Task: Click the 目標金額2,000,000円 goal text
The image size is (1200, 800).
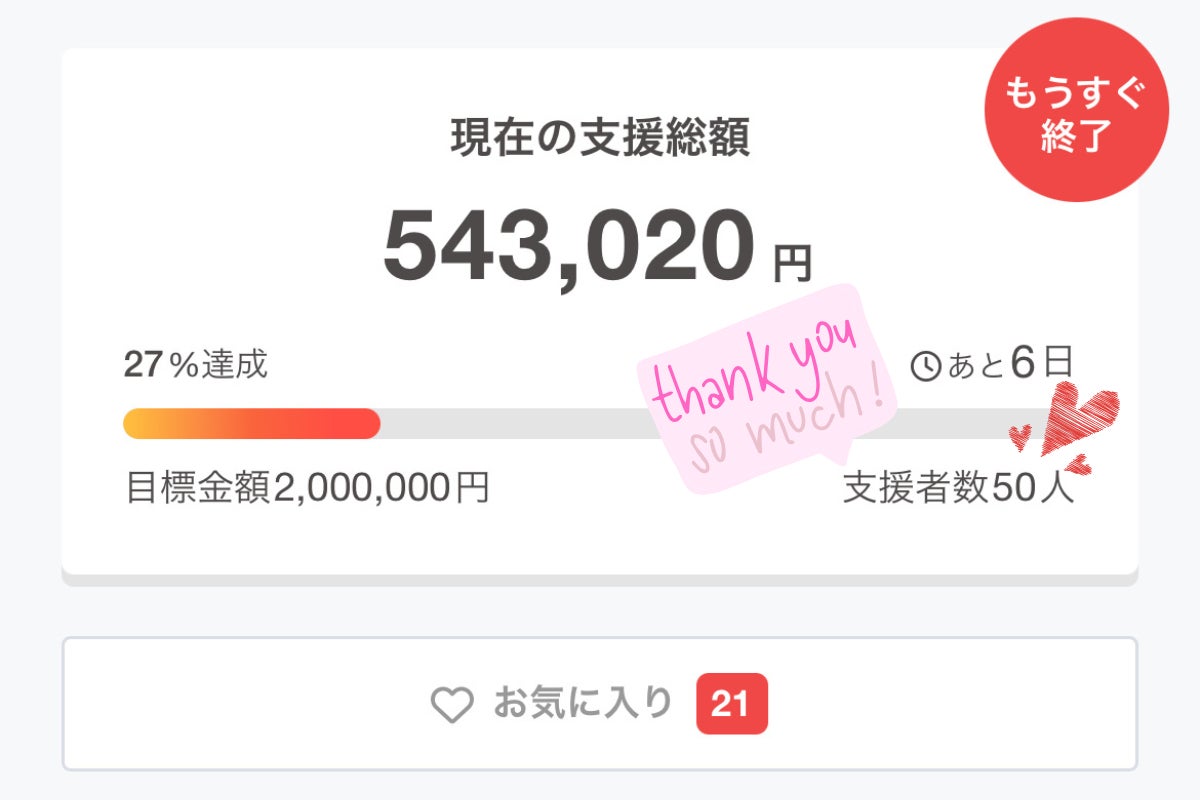Action: 307,487
